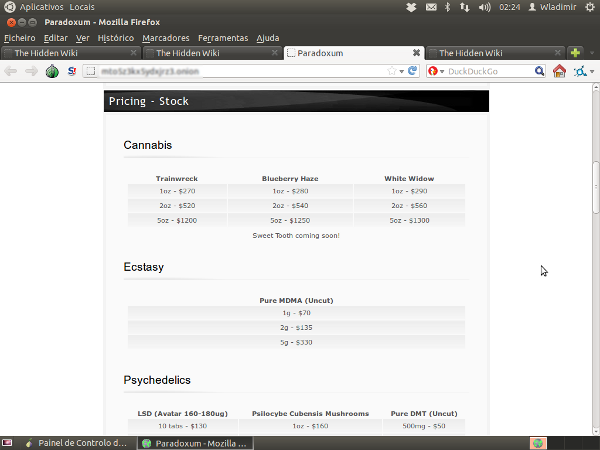Click the 2g - $135 row
The image size is (600, 450).
pyautogui.click(x=296, y=328)
